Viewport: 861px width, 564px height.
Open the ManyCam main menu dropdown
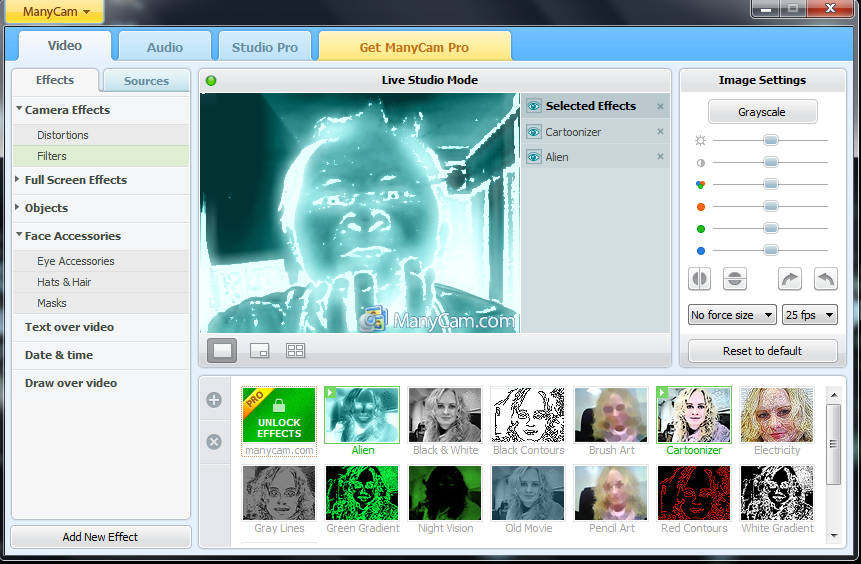pos(55,11)
